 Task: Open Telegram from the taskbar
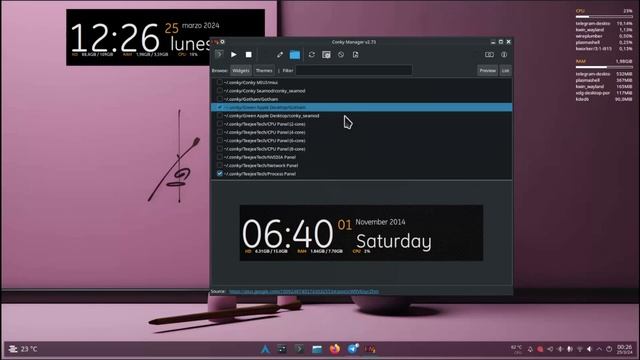click(x=353, y=349)
